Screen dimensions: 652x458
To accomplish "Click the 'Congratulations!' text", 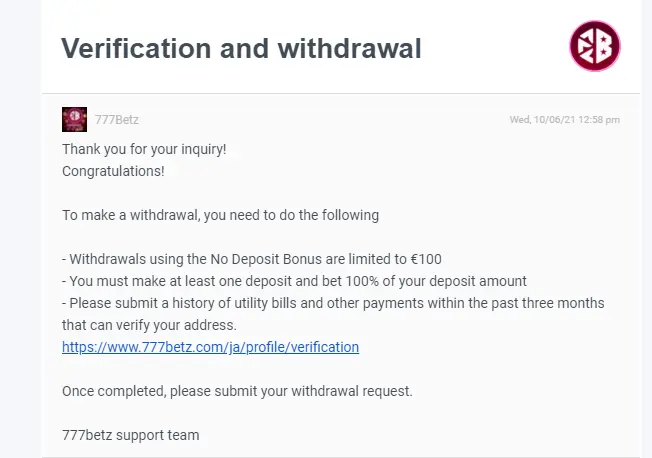I will (x=113, y=171).
